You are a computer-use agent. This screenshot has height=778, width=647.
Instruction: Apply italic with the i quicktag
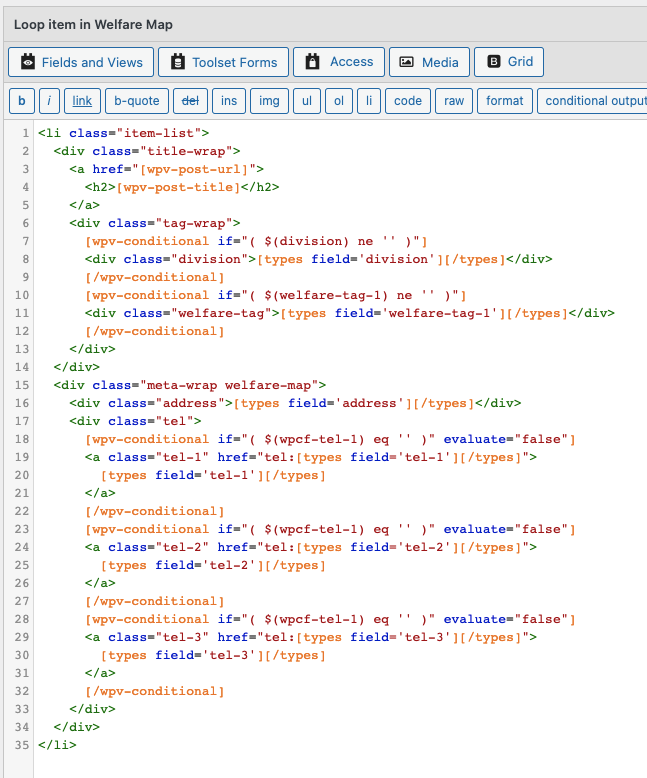(49, 101)
